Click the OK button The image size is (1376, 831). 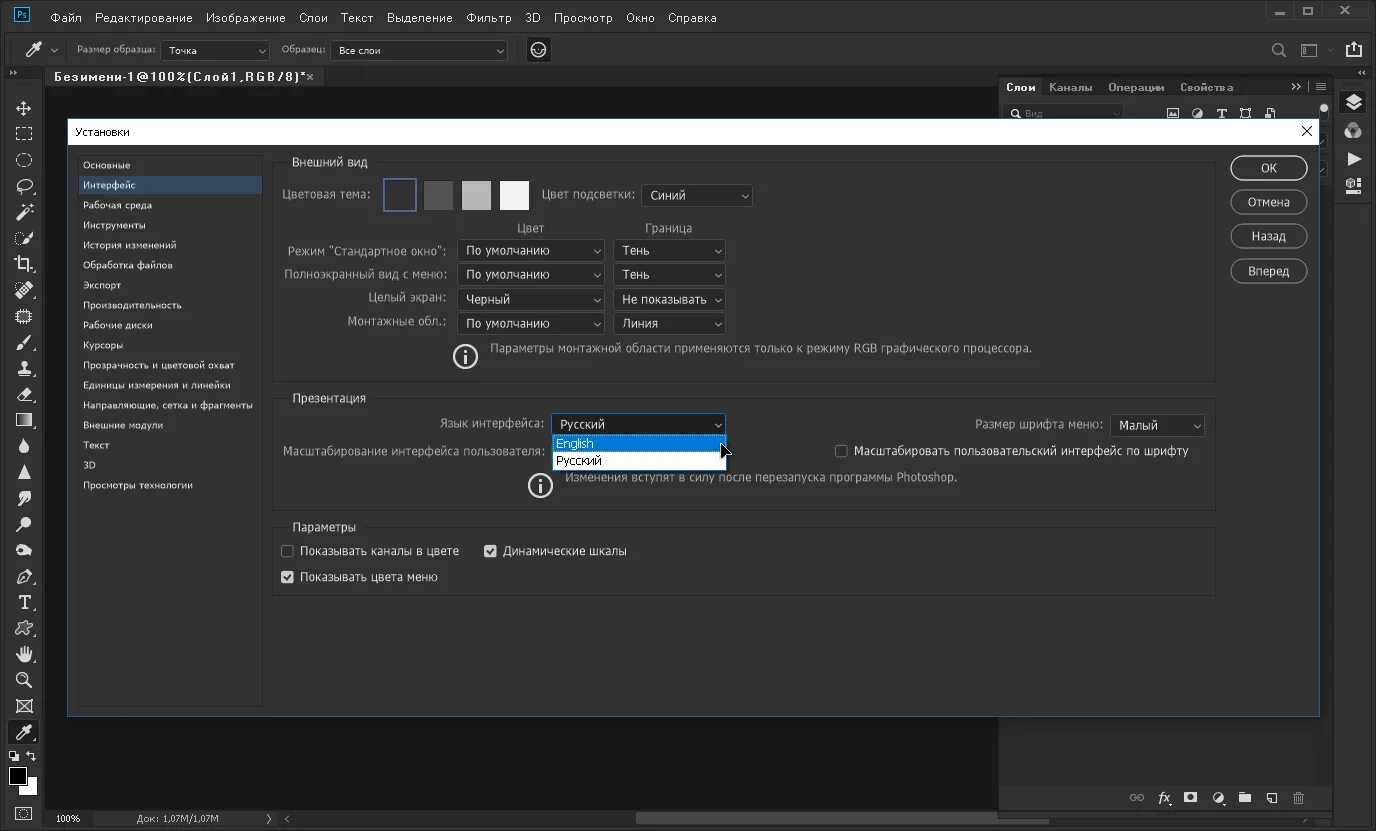click(x=1269, y=168)
